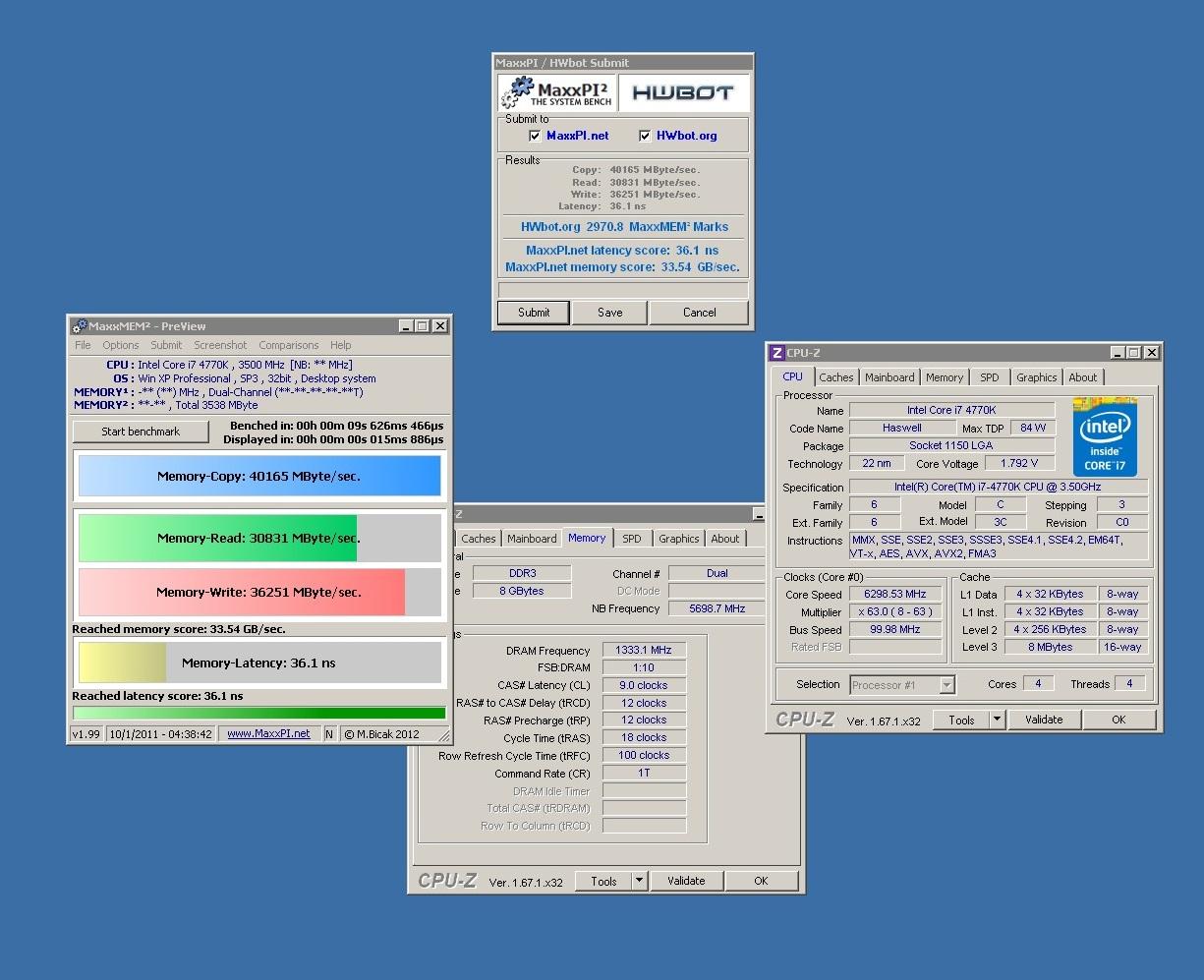Click OK in the CPU-Z CPU window
The width and height of the screenshot is (1204, 980).
(1118, 720)
